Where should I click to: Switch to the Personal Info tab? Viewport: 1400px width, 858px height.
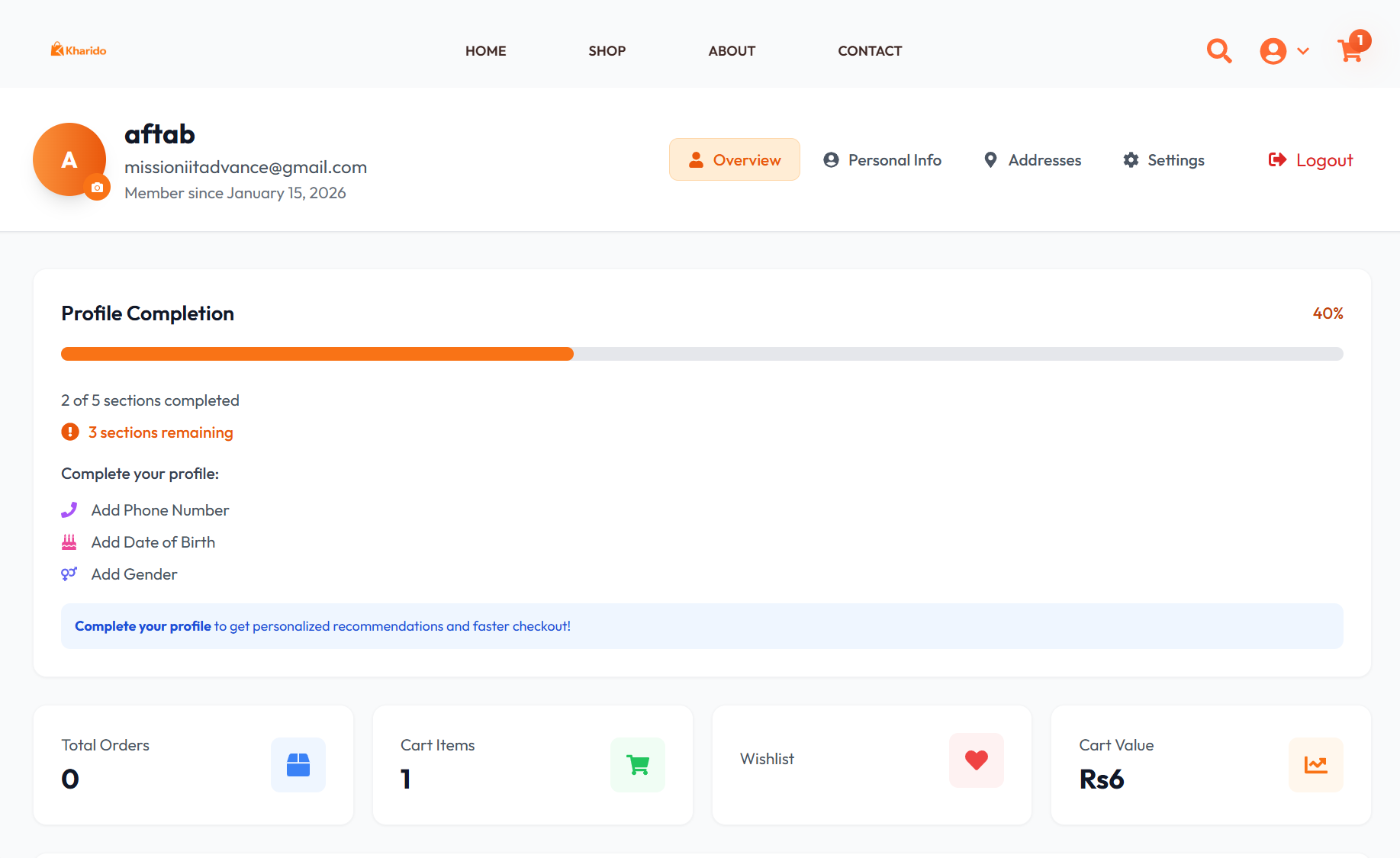(x=883, y=159)
